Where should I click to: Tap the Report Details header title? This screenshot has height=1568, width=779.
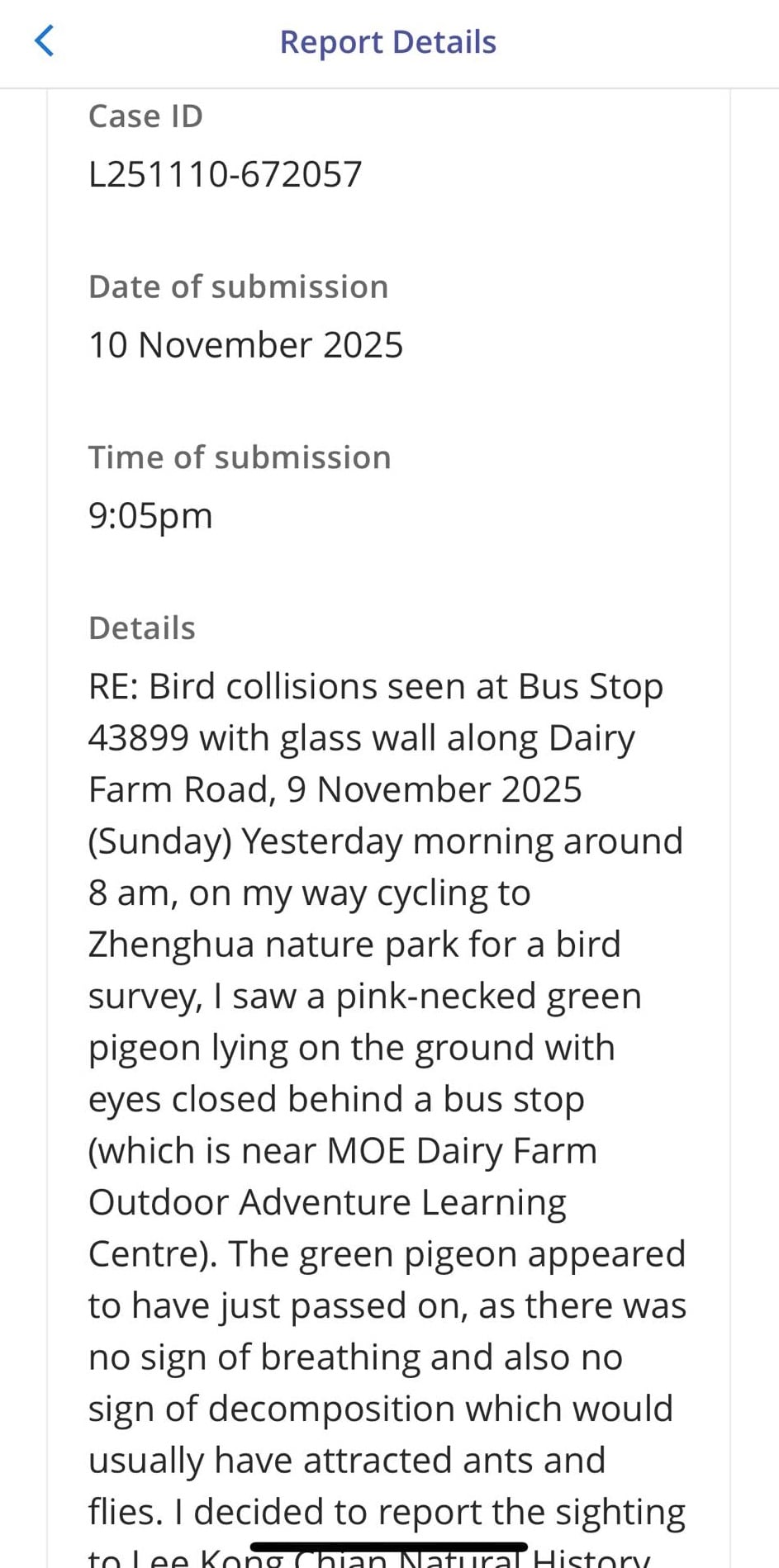click(x=388, y=42)
